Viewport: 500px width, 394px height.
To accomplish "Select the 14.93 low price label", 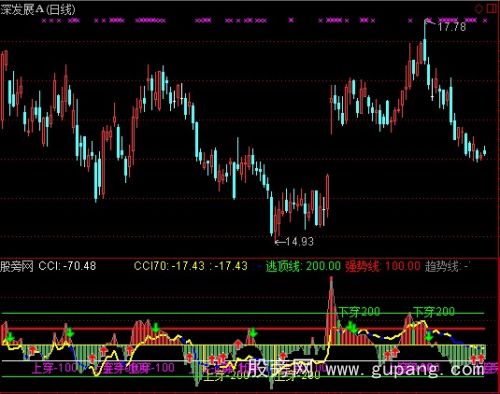I will coord(300,241).
